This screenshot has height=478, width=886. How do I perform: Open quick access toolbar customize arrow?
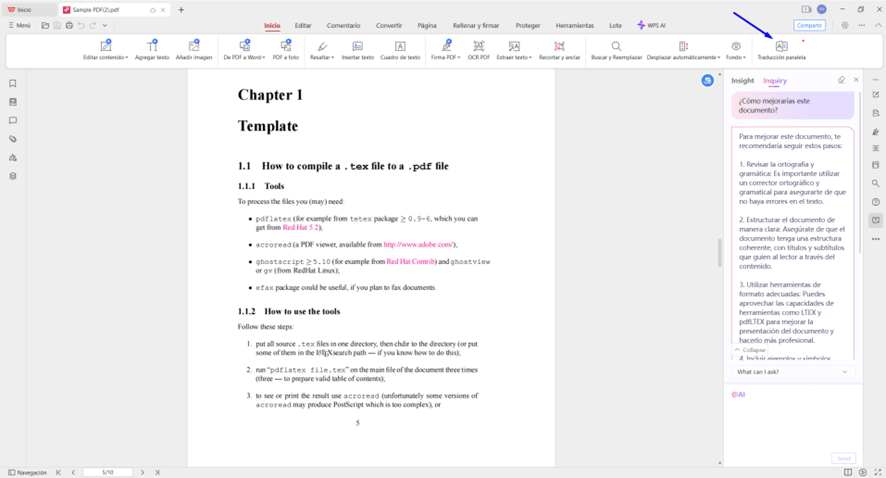coord(105,25)
